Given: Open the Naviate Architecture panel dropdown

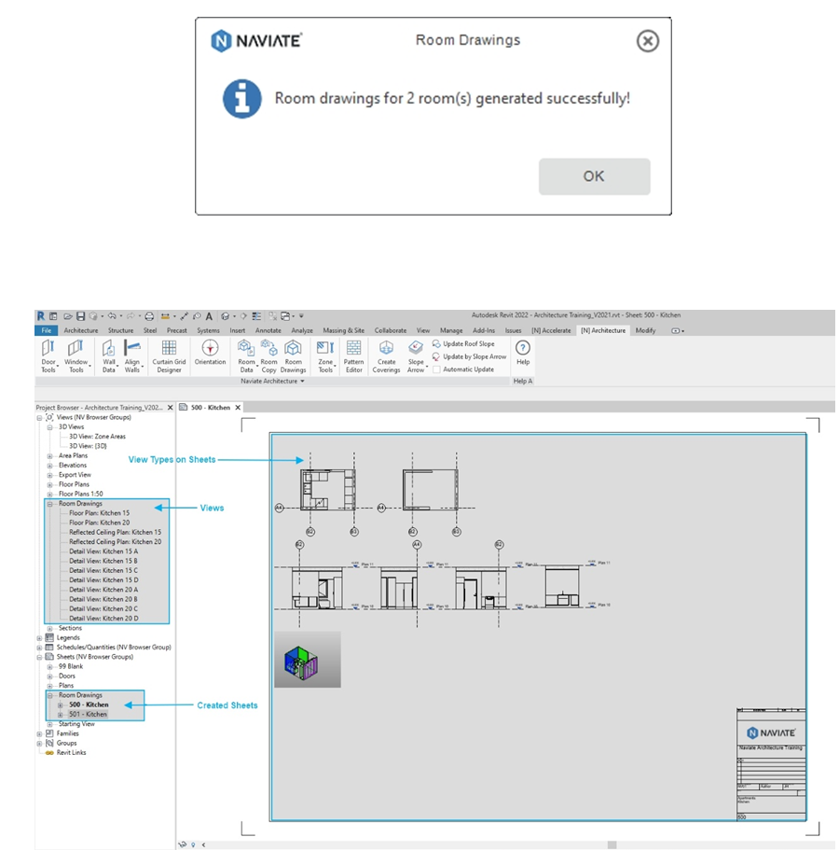Looking at the screenshot, I should (x=272, y=381).
